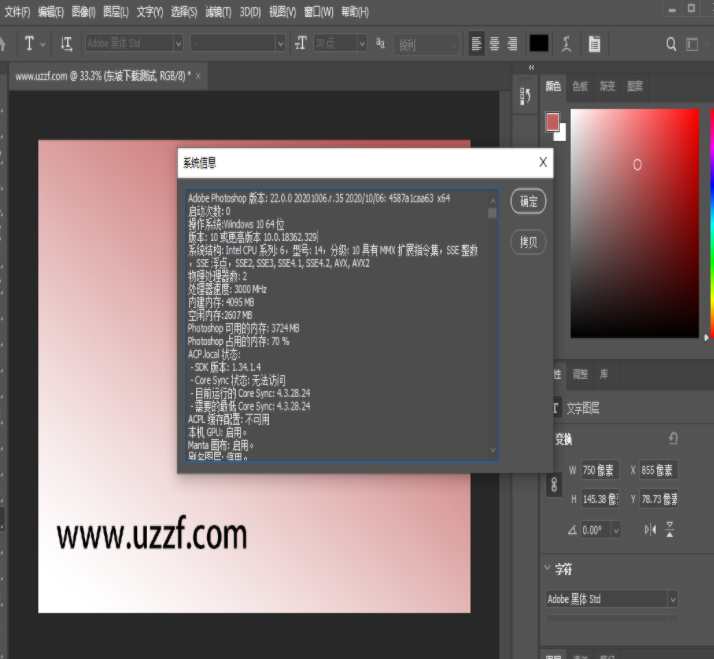Switch to the 颜色 panel tab
Screen dimensions: 714x659
point(553,86)
